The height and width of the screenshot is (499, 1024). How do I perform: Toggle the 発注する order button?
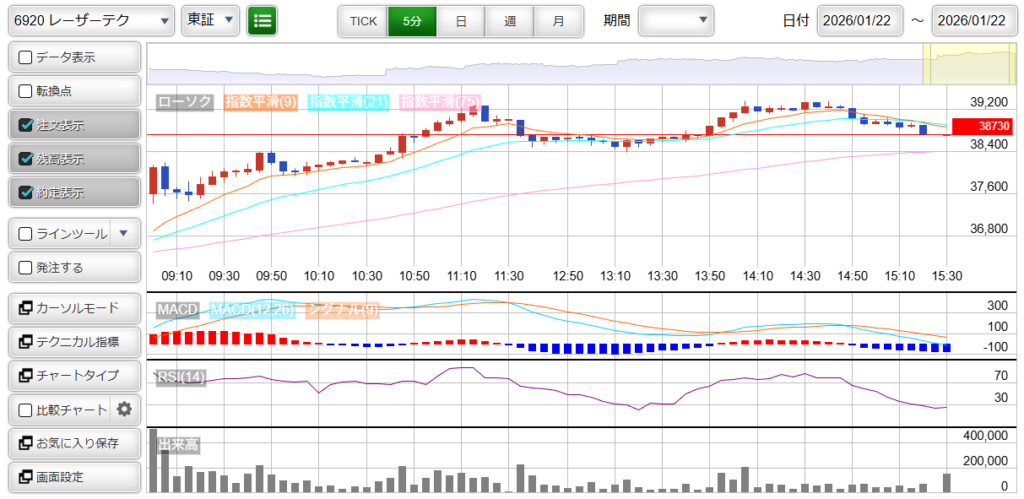[x=73, y=268]
